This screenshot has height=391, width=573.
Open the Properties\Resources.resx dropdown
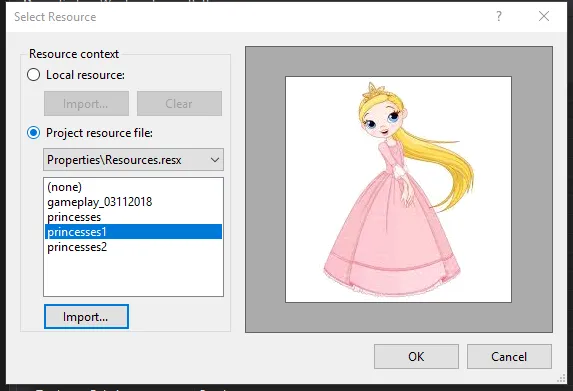point(133,160)
